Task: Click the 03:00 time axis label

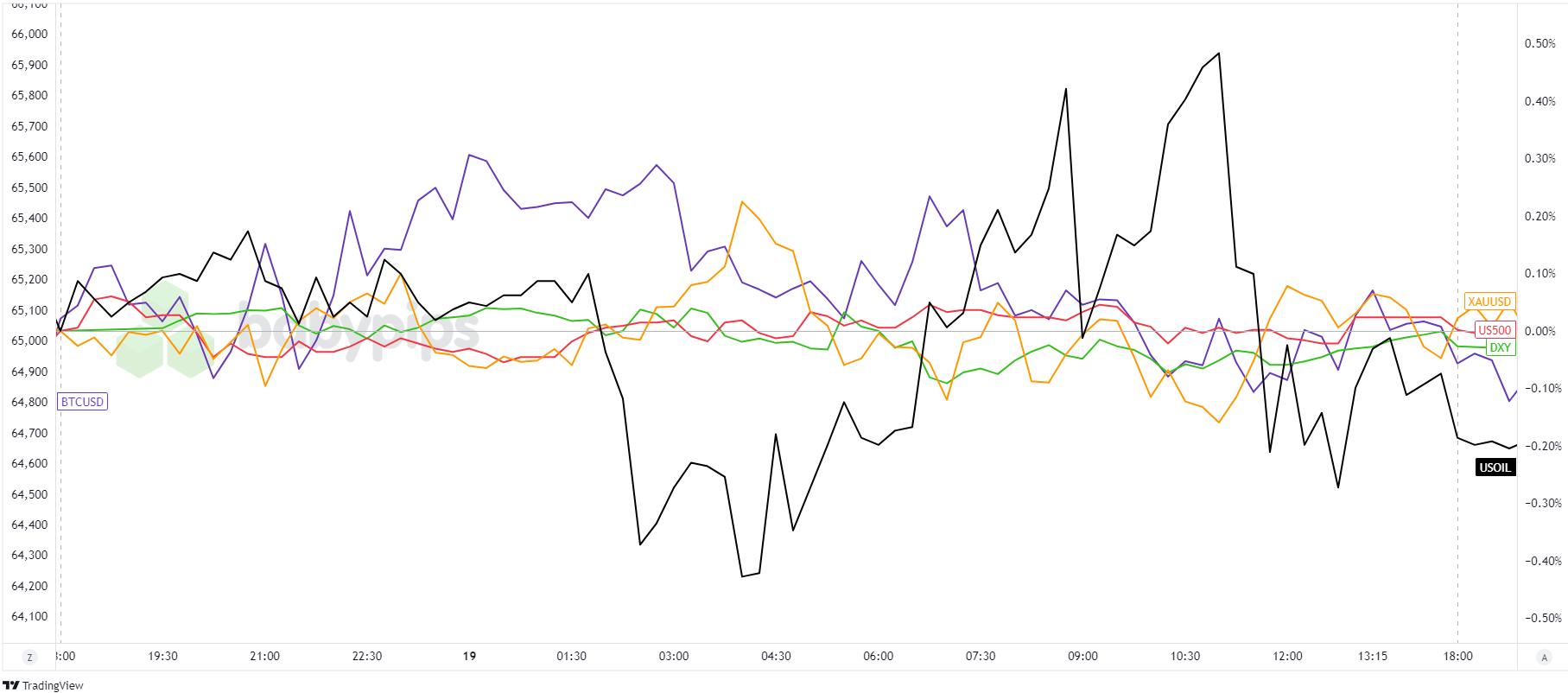Action: tap(674, 656)
